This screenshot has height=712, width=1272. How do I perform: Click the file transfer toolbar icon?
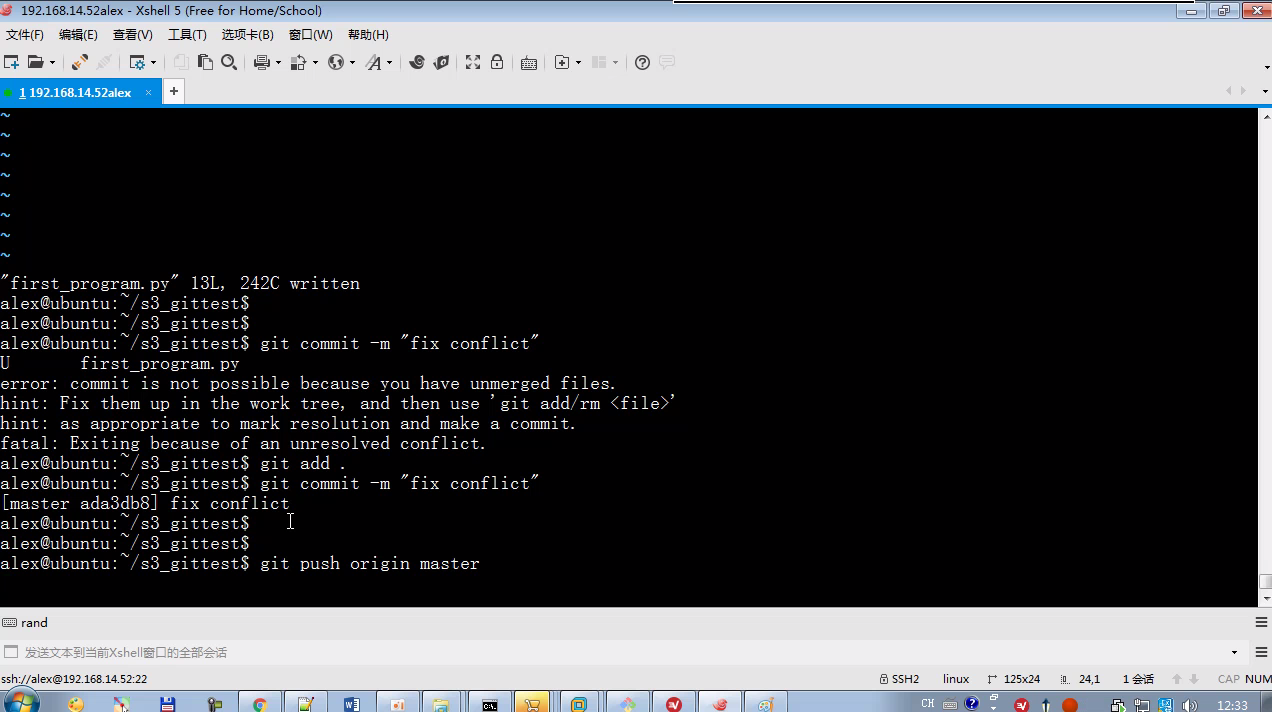click(298, 62)
